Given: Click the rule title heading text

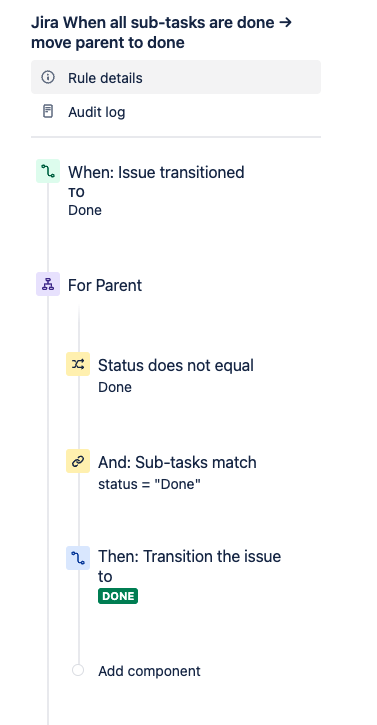Looking at the screenshot, I should pos(161,32).
